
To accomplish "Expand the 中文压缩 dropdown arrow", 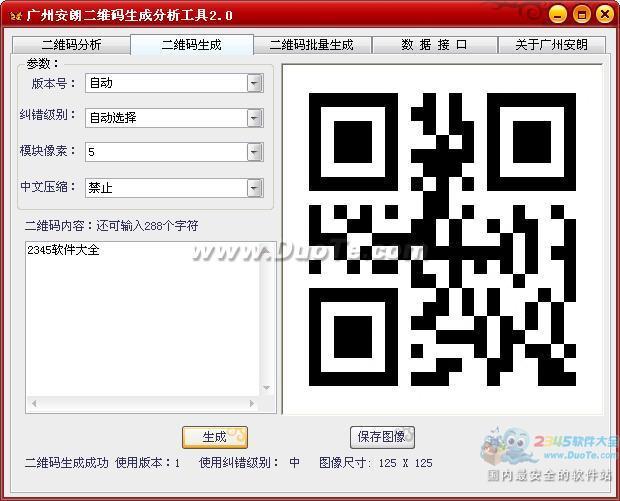I will pyautogui.click(x=254, y=188).
